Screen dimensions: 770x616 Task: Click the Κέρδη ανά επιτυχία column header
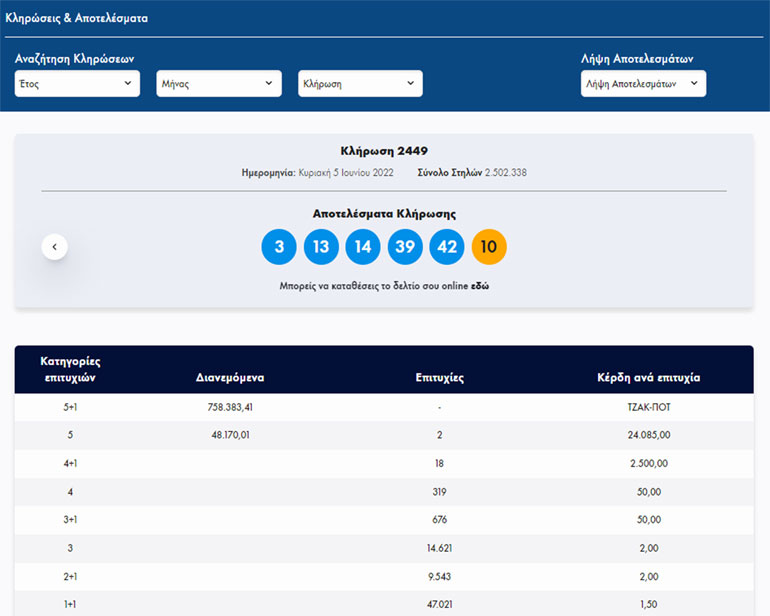tap(647, 378)
